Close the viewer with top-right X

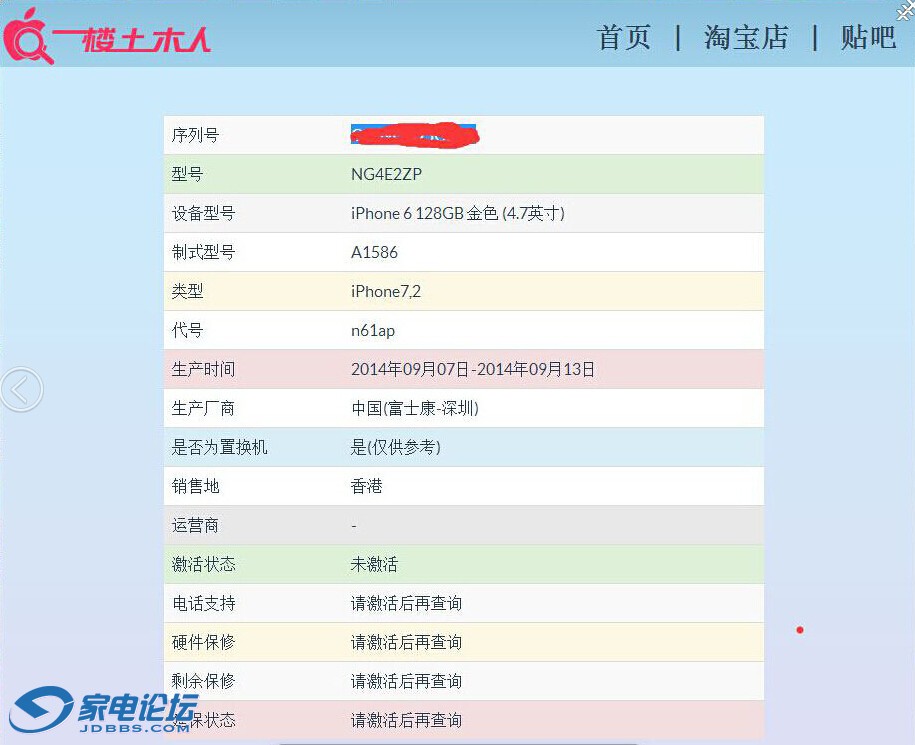click(x=904, y=9)
